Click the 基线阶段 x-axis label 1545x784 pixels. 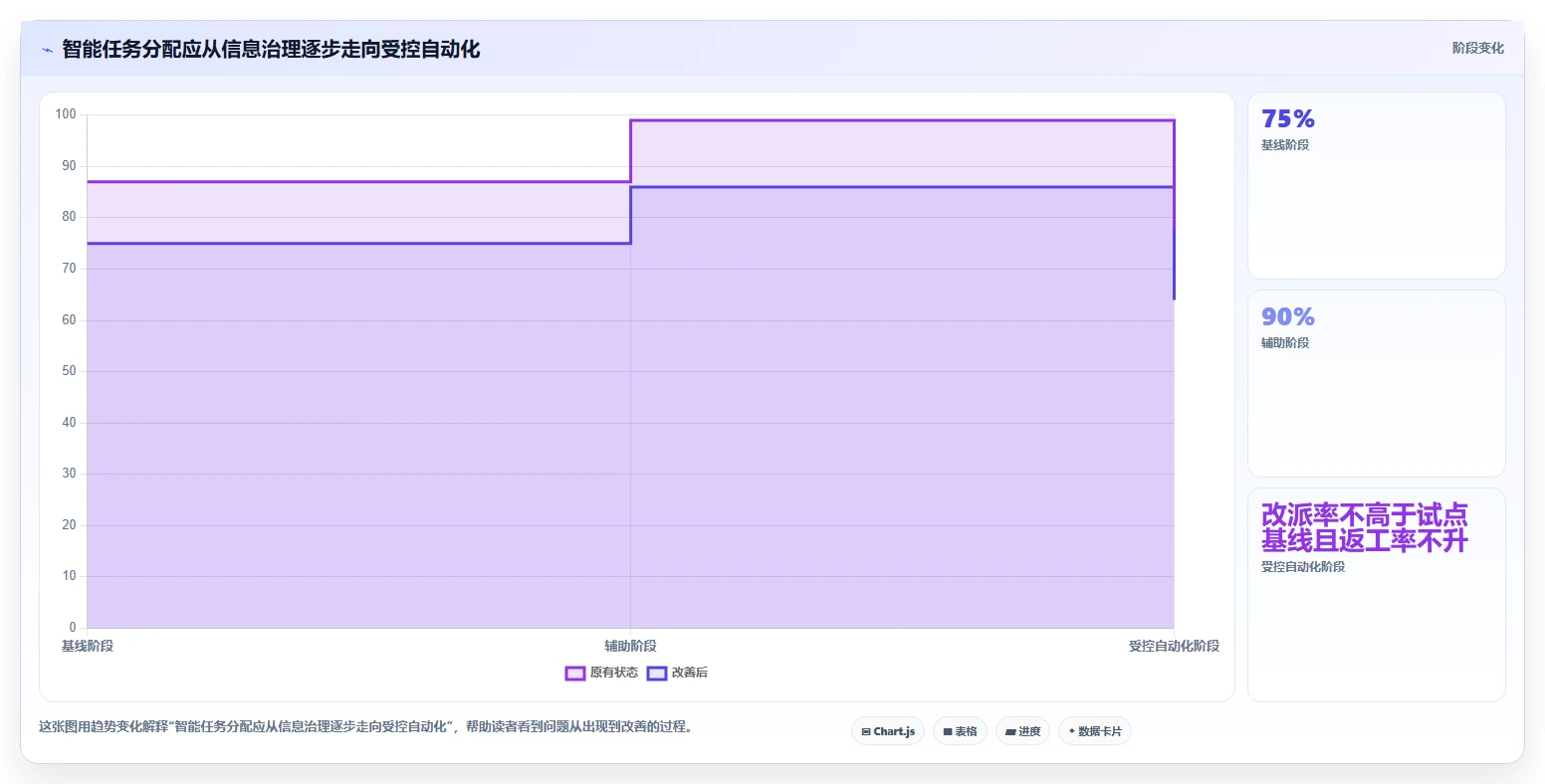88,646
